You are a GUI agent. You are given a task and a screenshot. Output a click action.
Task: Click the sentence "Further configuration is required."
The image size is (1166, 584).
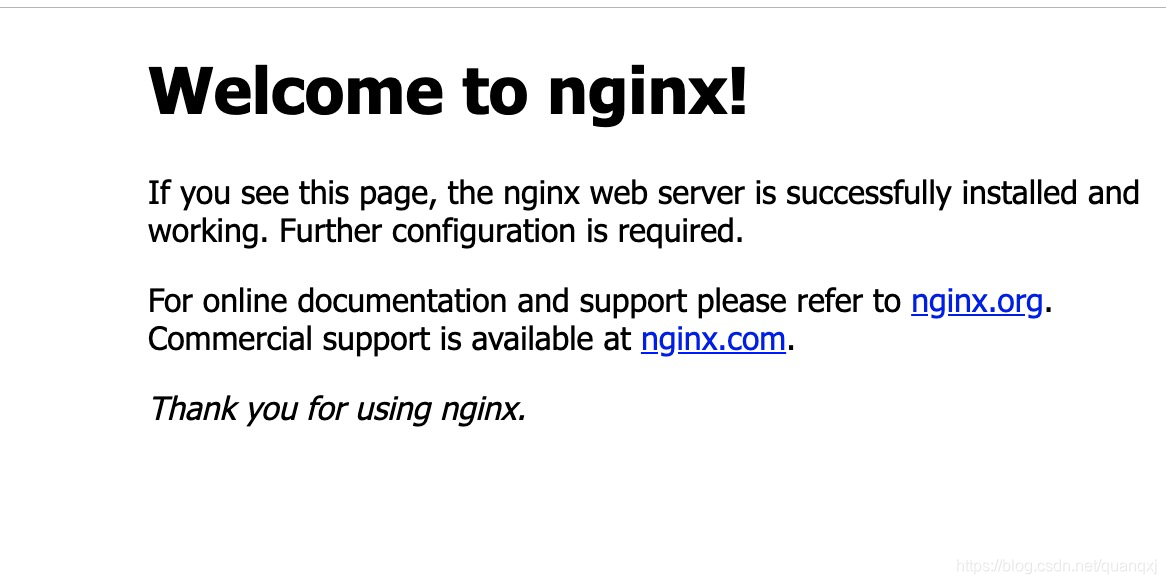pyautogui.click(x=511, y=232)
